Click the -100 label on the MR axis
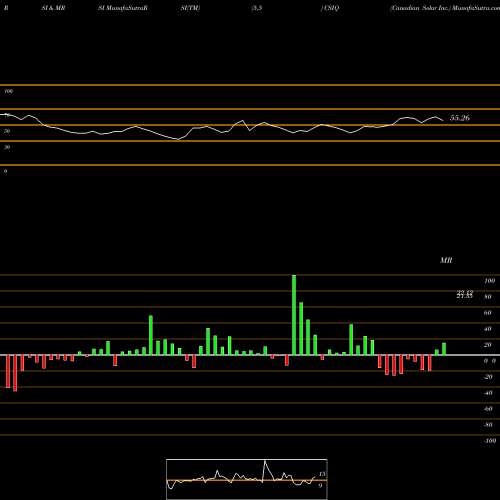This screenshot has height=500, width=500. pyautogui.click(x=490, y=441)
